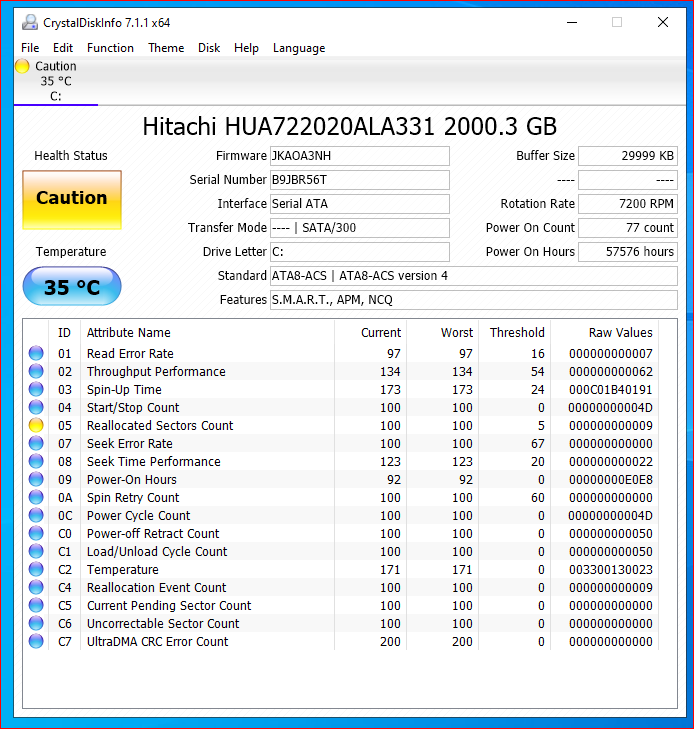Click blue status icon for Uncorrectable Sector Count
Image resolution: width=694 pixels, height=729 pixels.
tap(36, 623)
